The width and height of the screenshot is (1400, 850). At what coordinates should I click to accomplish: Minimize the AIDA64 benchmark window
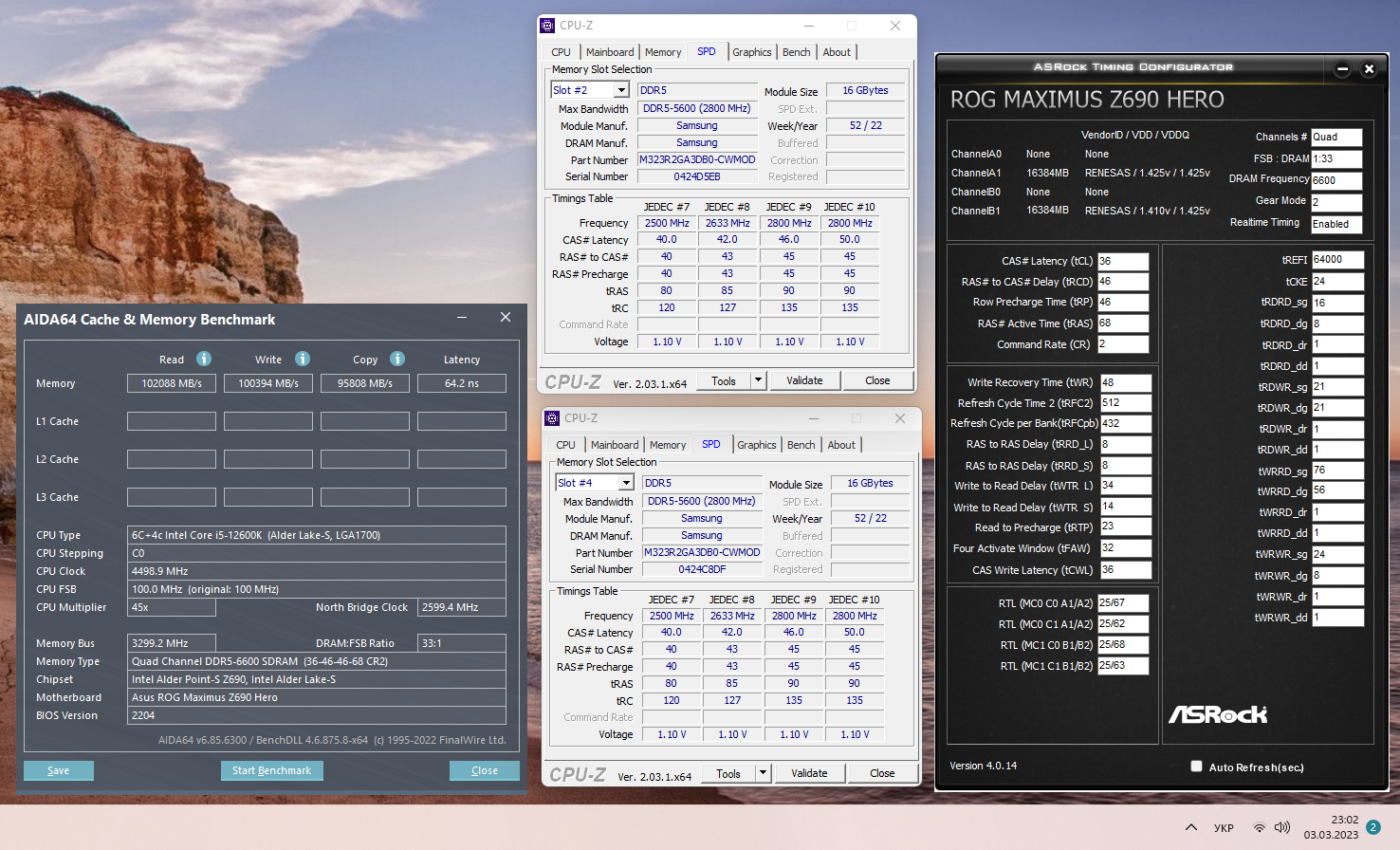462,317
